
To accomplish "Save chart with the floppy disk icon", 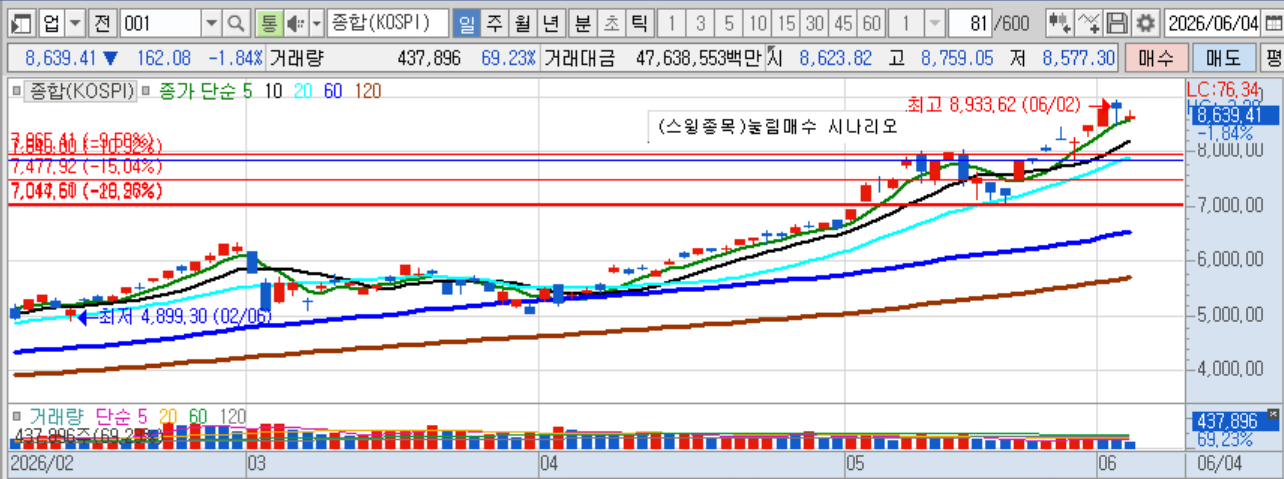I will 1118,22.
